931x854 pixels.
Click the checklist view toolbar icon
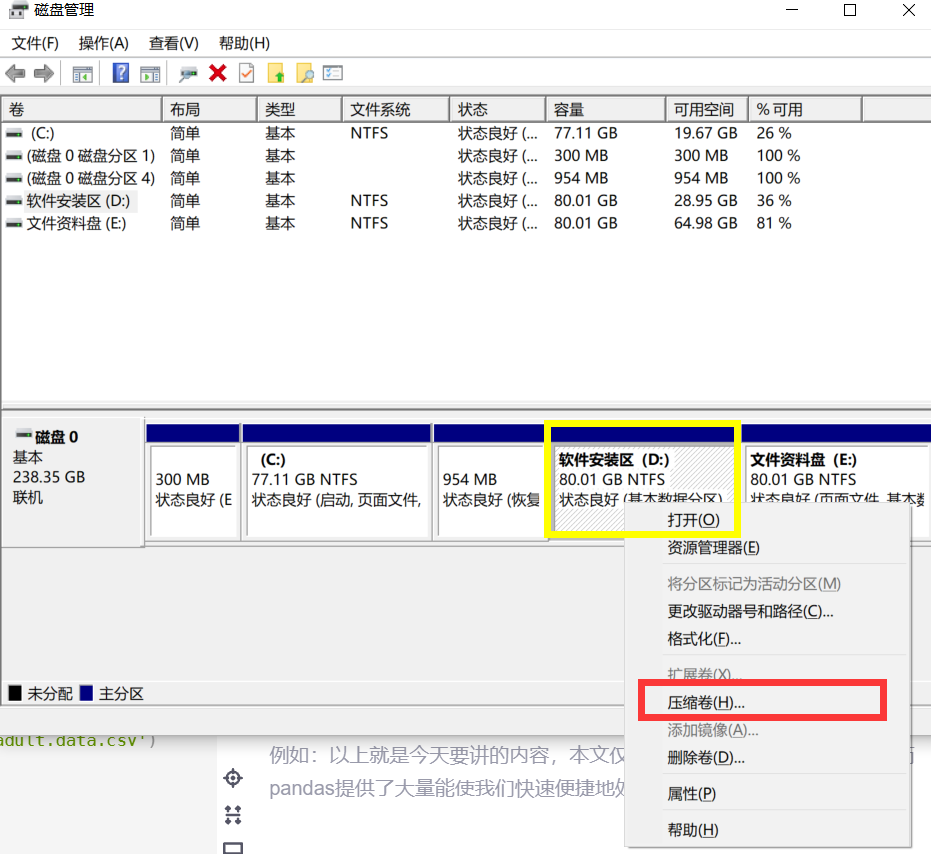click(x=332, y=73)
